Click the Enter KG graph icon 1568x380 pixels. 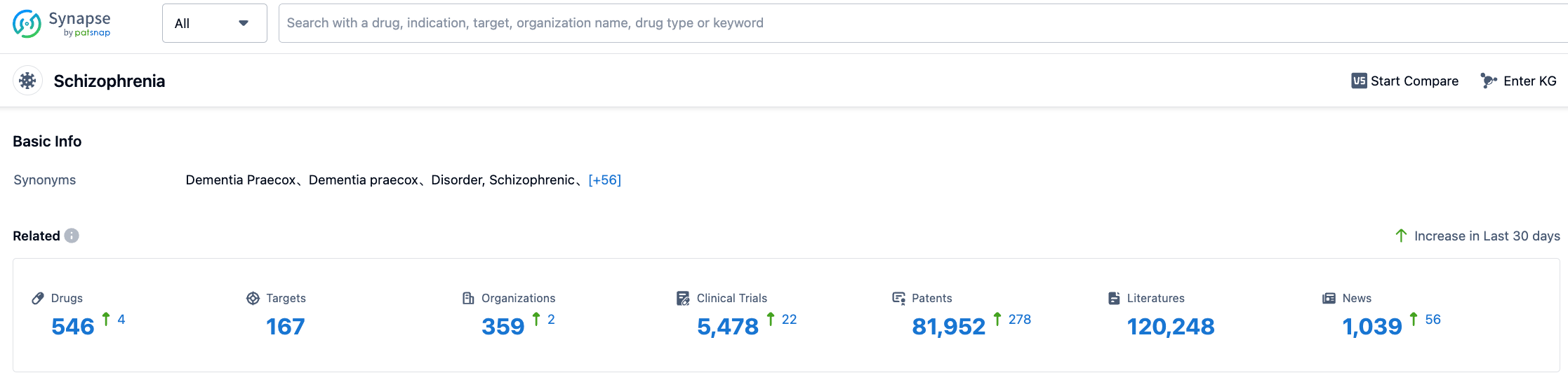point(1488,81)
